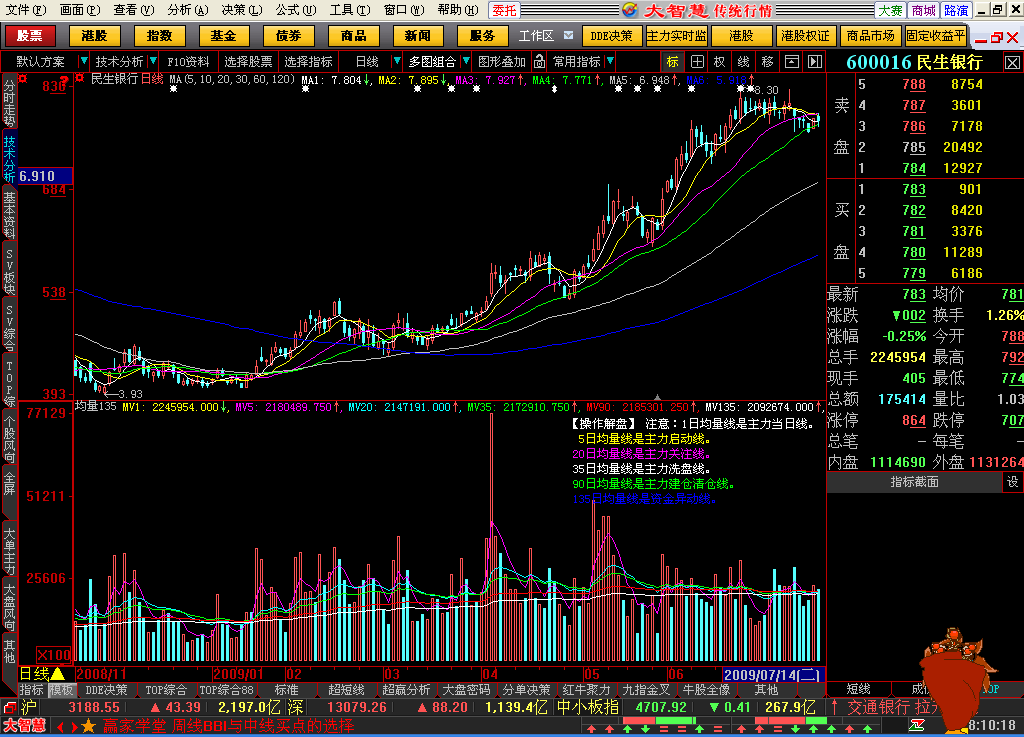Click the 委托 trade button
1024x737 pixels.
pos(504,10)
